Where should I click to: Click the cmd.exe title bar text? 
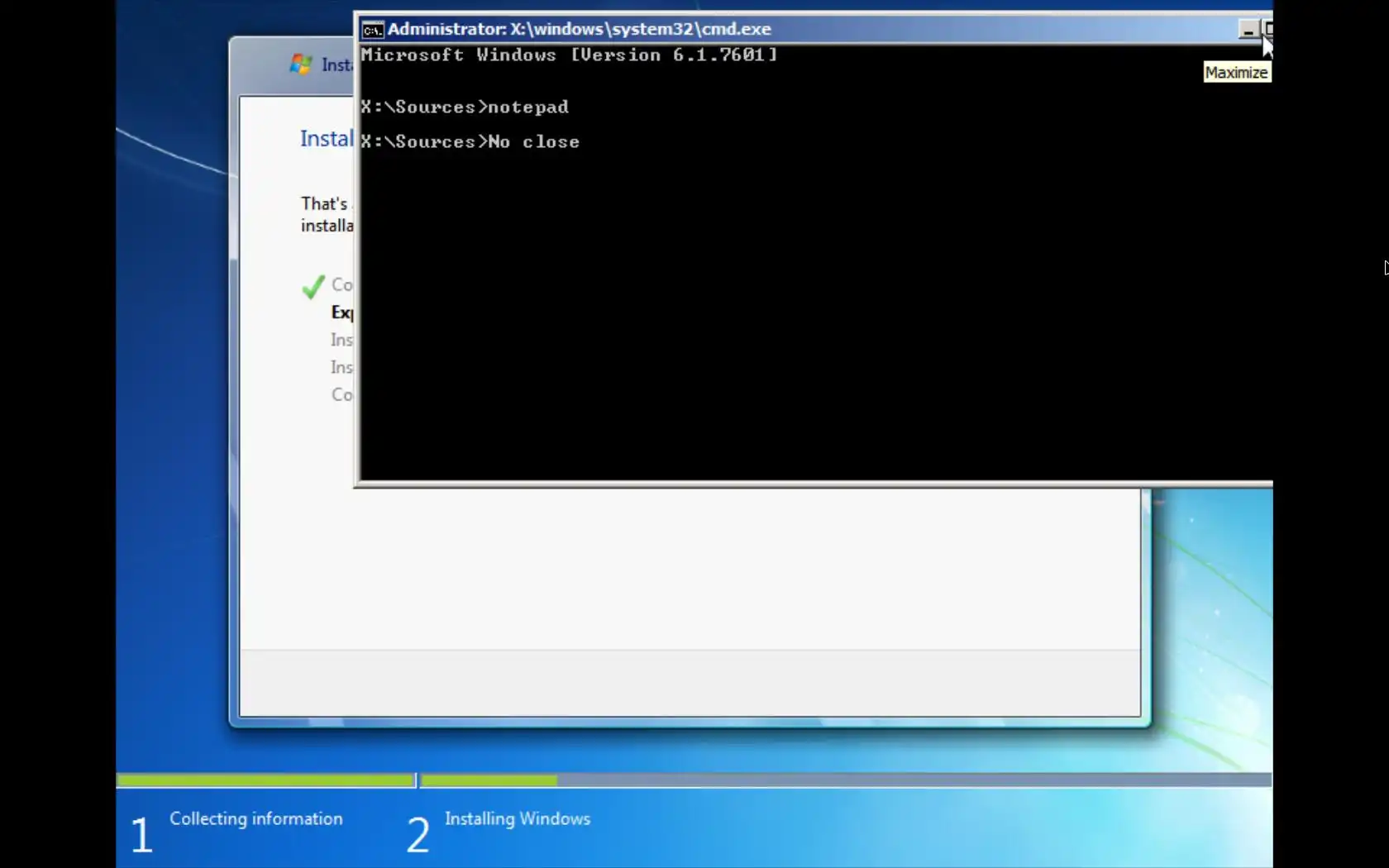pos(579,29)
